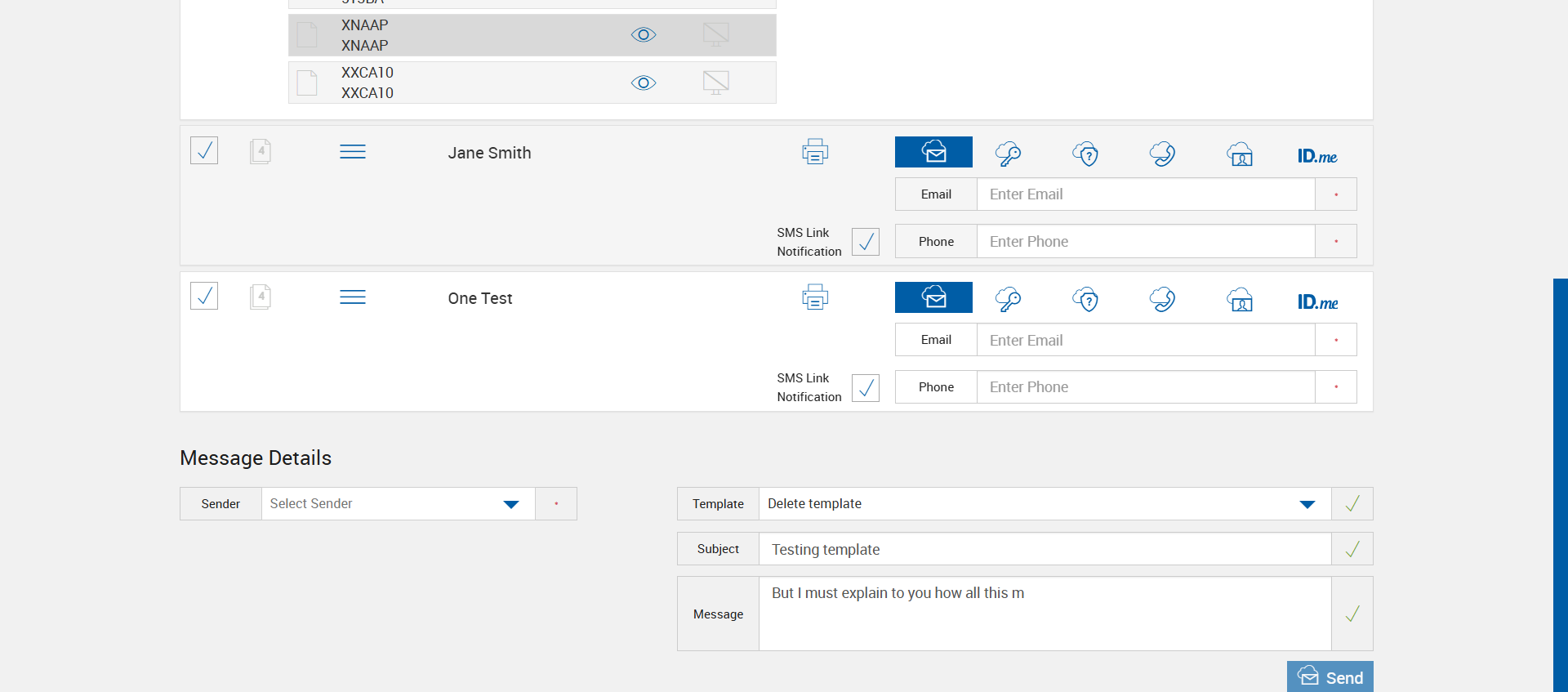Click the blue vertical scrollbar on the right
This screenshot has height=692, width=1568.
click(x=1560, y=482)
